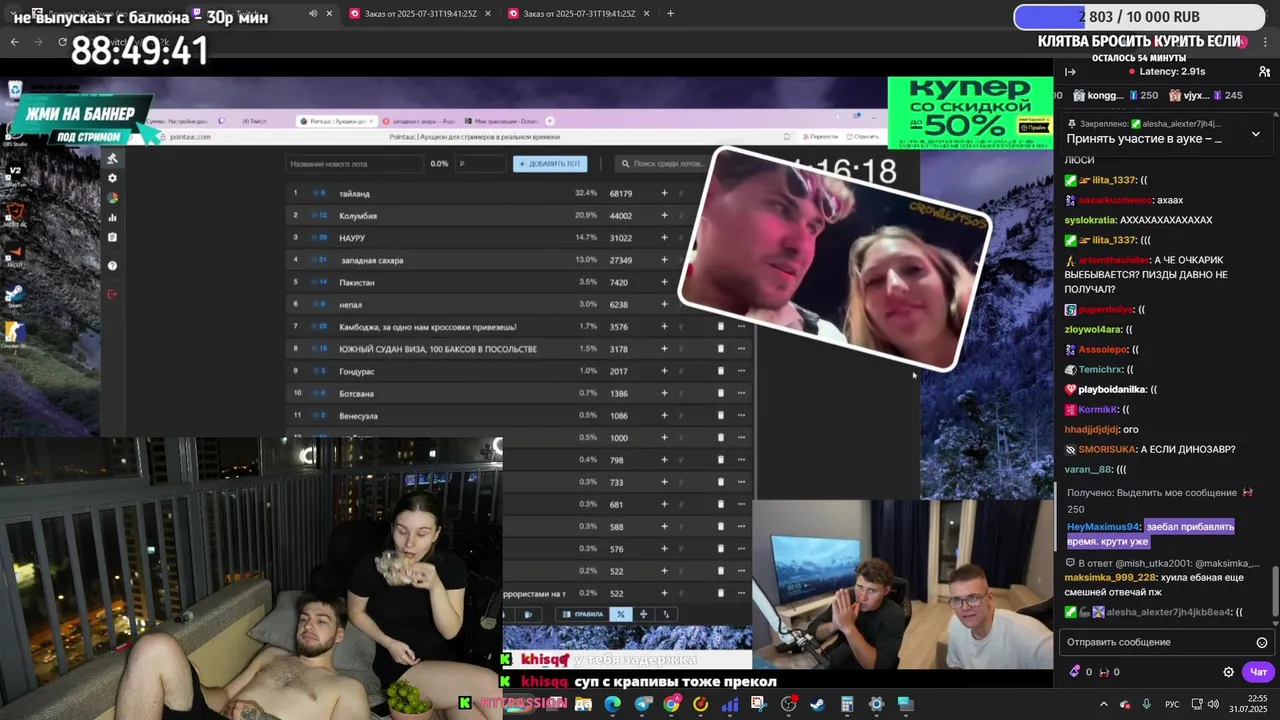Open a new browser tab with plus
The width and height of the screenshot is (1280, 720).
670,14
